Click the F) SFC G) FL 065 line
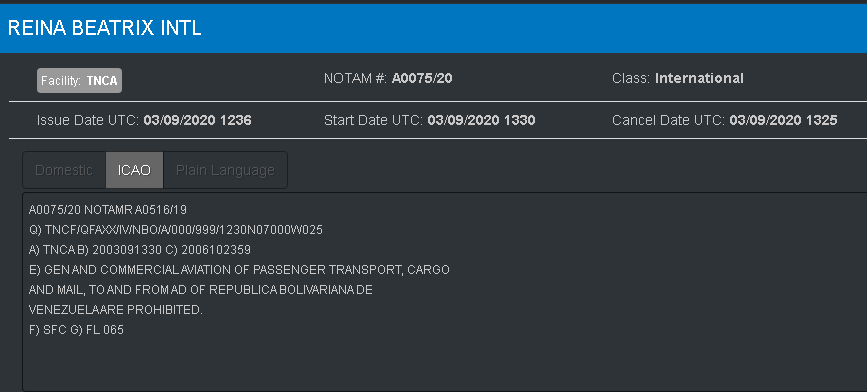The image size is (867, 392). 76,330
